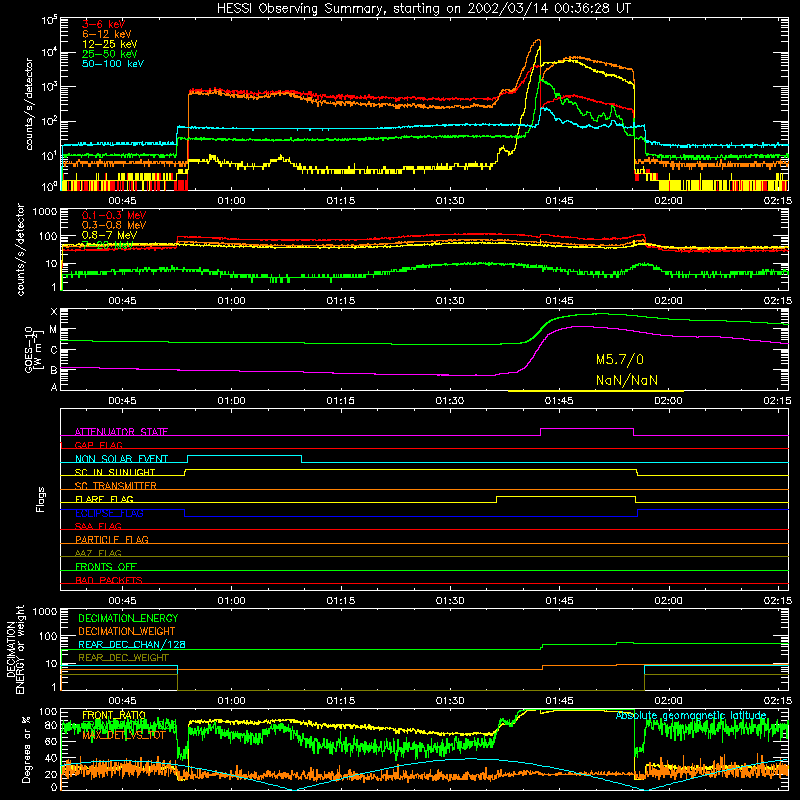Click 01:45 tick label under top panel
This screenshot has width=800, height=800.
coord(559,201)
